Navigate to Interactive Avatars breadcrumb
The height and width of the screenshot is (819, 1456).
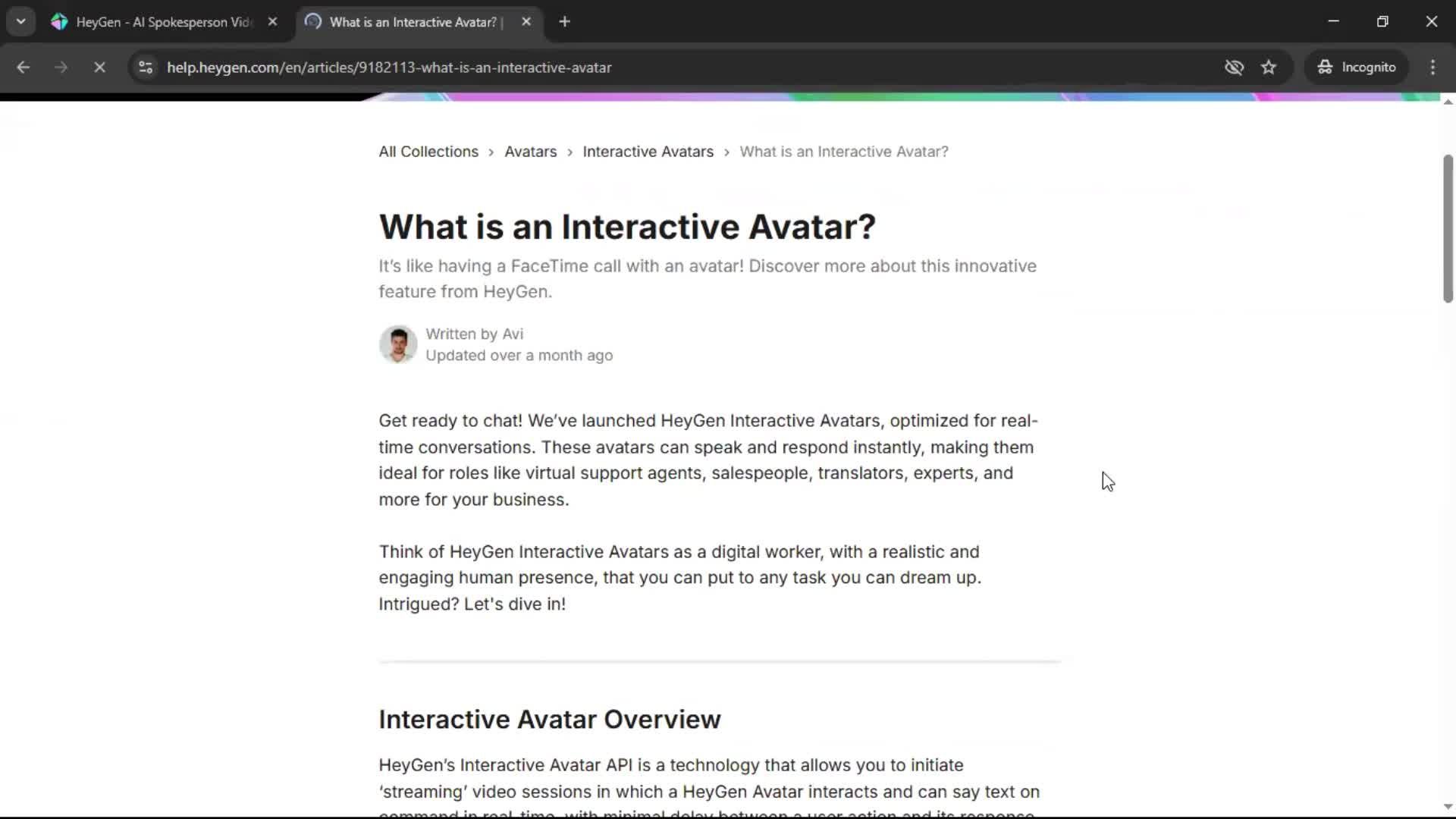pyautogui.click(x=648, y=152)
